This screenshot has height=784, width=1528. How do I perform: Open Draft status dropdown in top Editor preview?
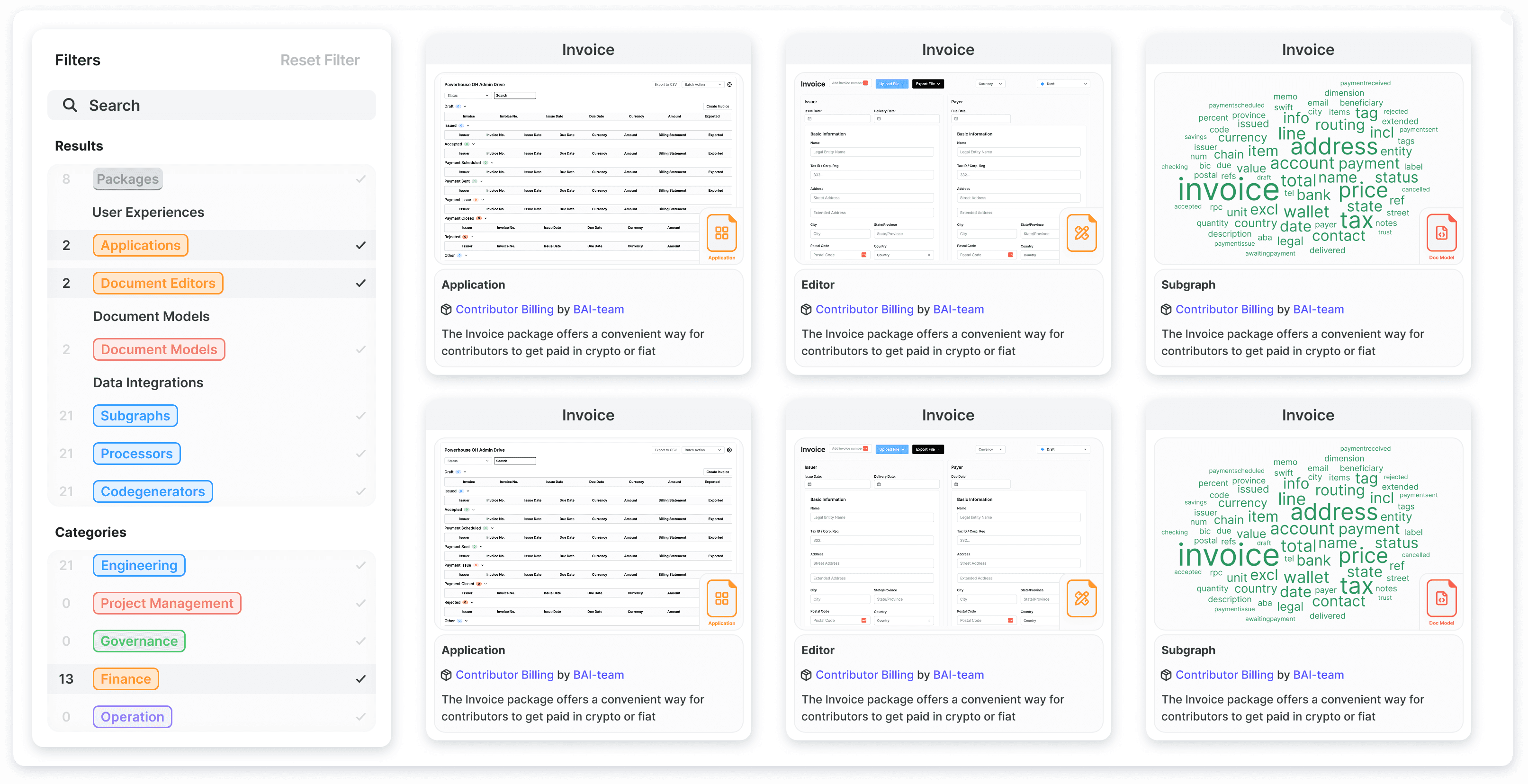pos(1064,84)
